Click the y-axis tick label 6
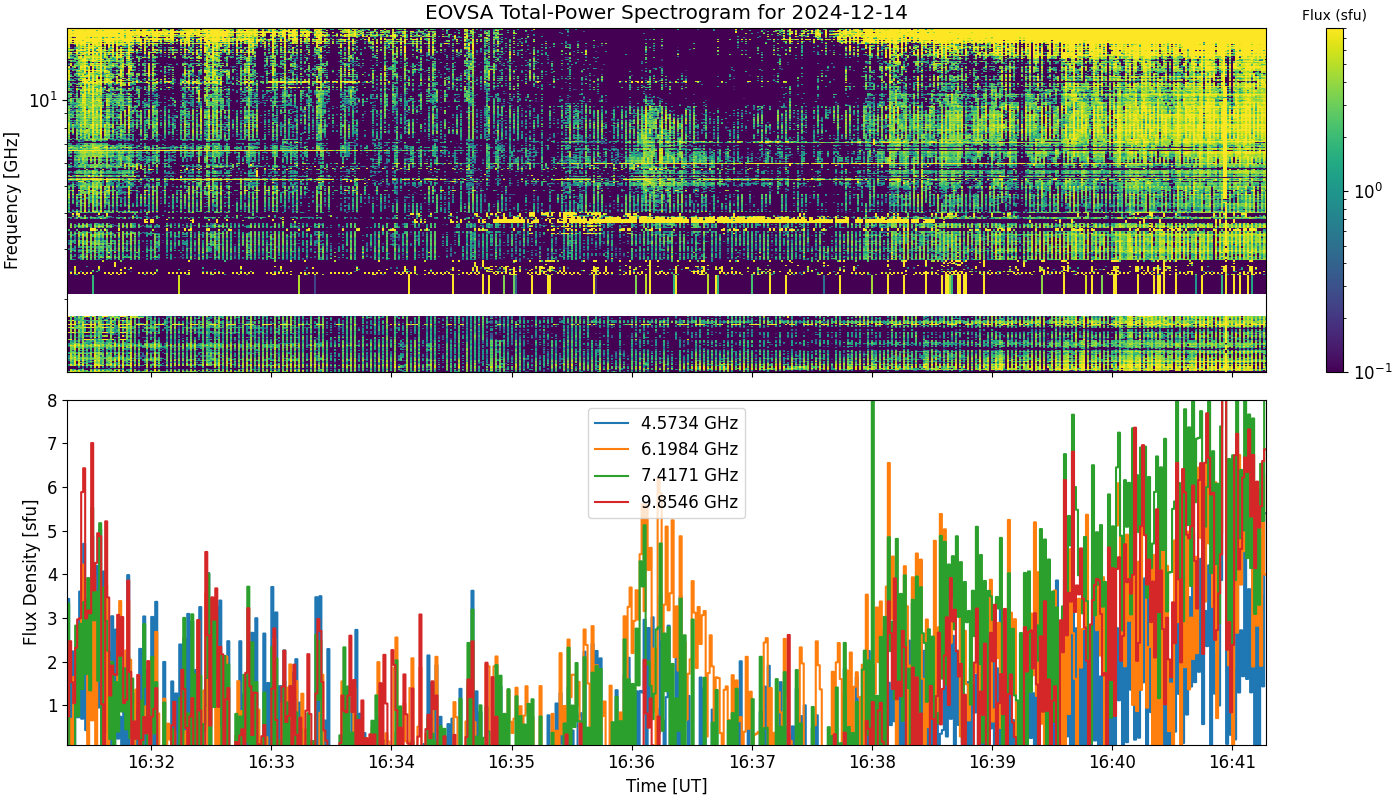1400x800 pixels. coord(54,487)
